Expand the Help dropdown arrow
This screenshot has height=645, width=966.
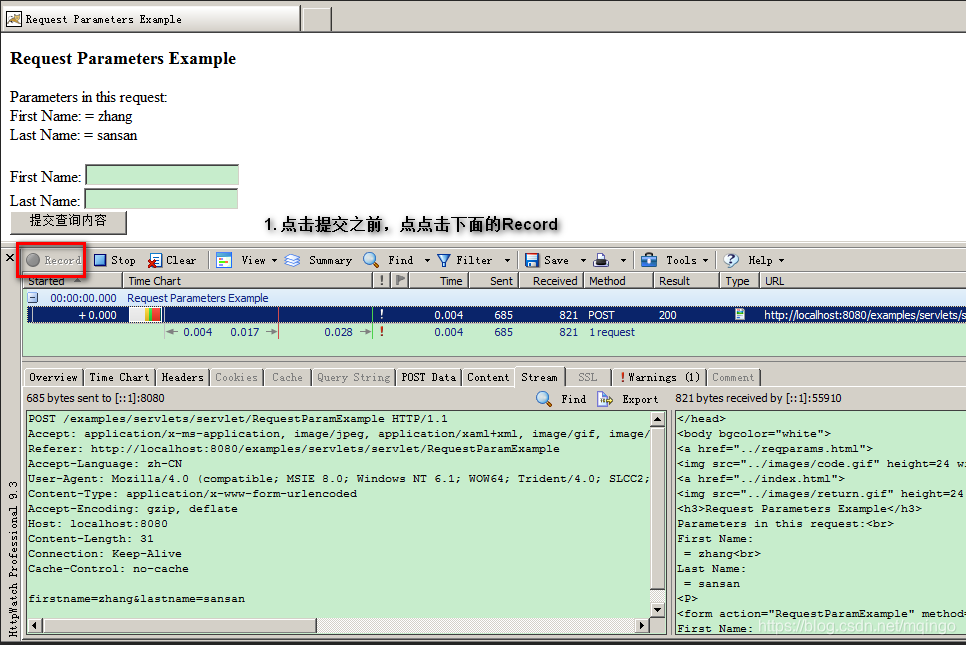click(781, 261)
